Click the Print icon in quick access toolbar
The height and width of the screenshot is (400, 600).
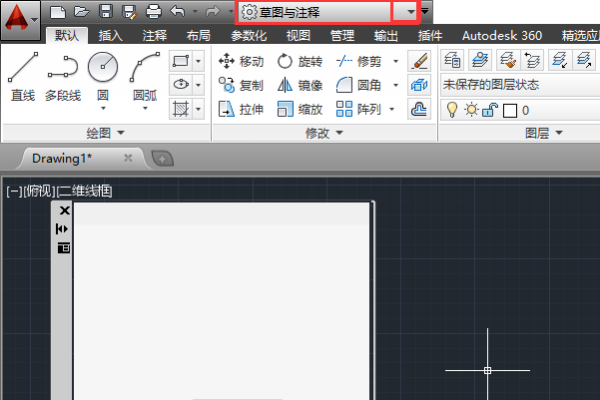pos(153,12)
